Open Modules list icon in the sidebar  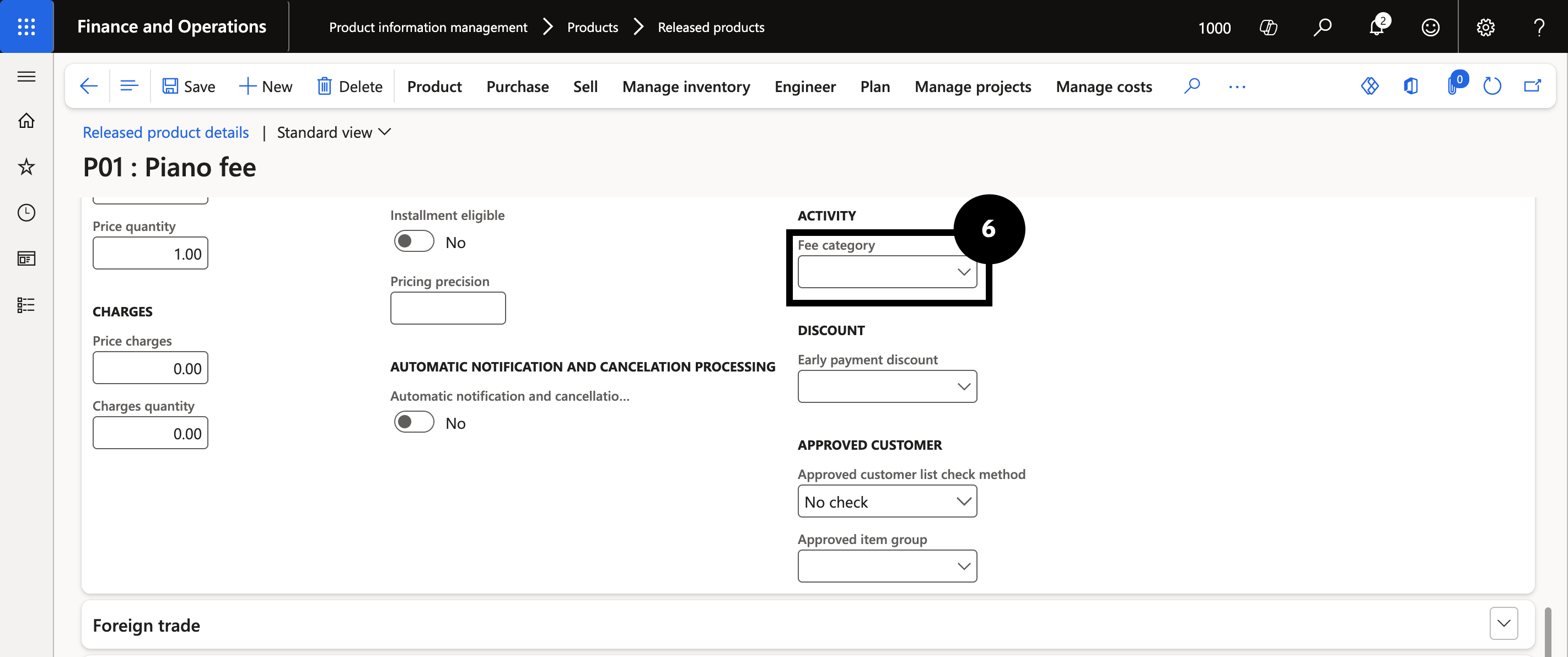[26, 305]
